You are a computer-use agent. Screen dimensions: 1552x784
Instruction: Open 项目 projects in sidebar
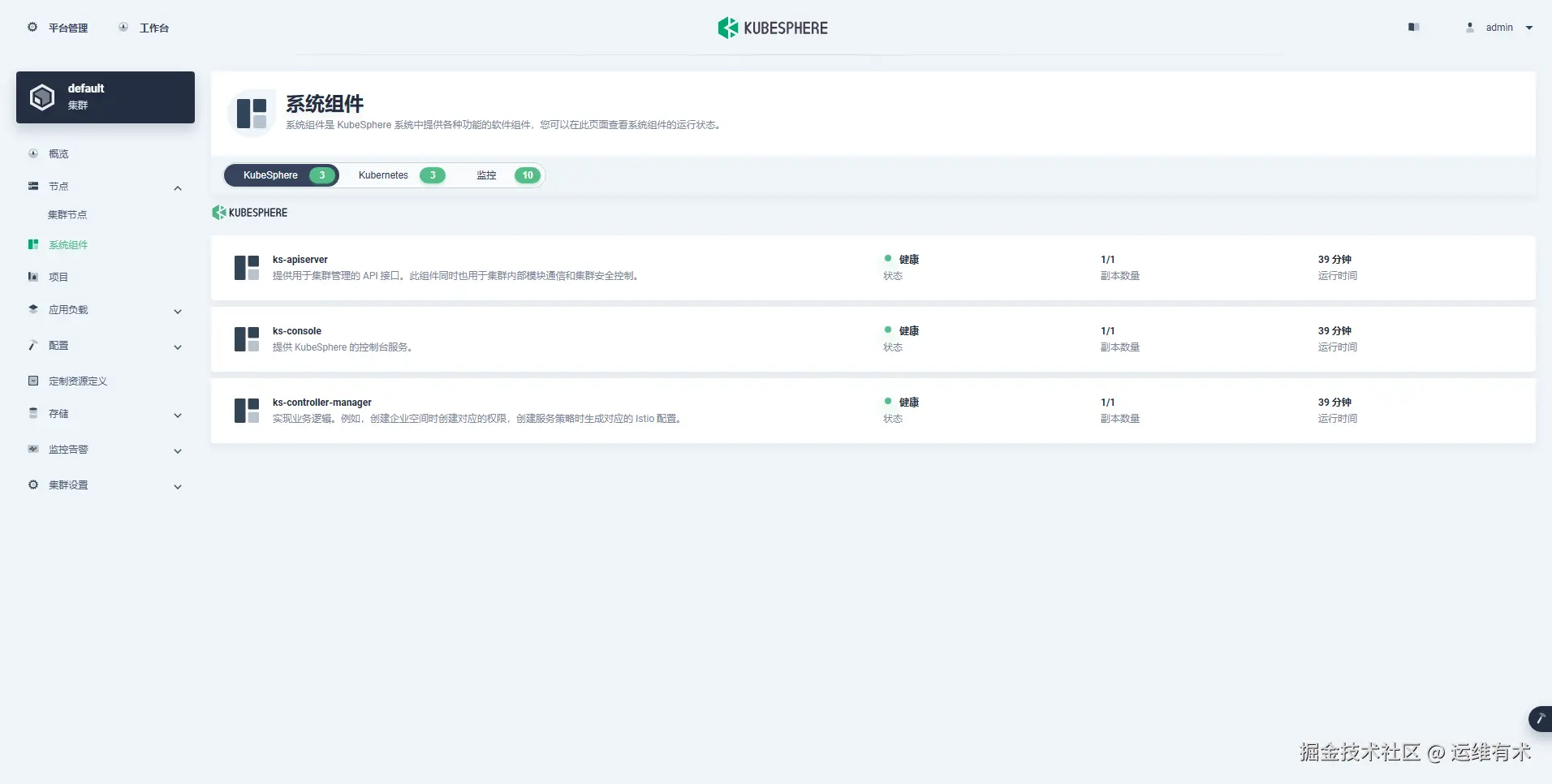tap(58, 277)
